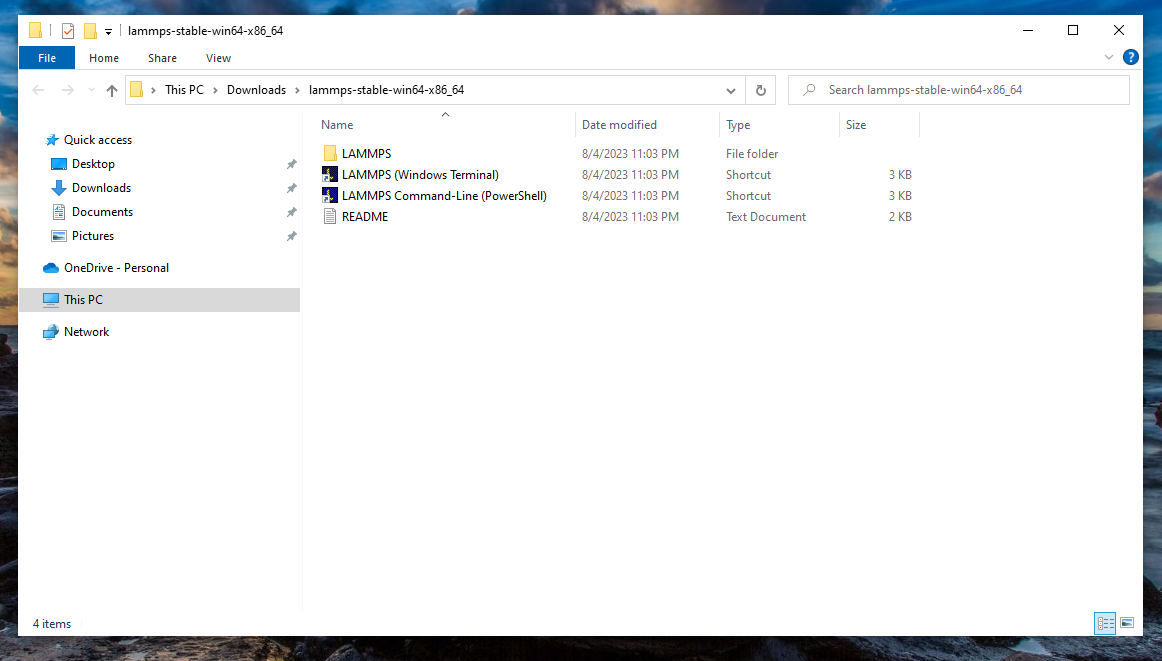The image size is (1162, 661).
Task: Open Pictures in the navigation pane
Action: coord(93,236)
